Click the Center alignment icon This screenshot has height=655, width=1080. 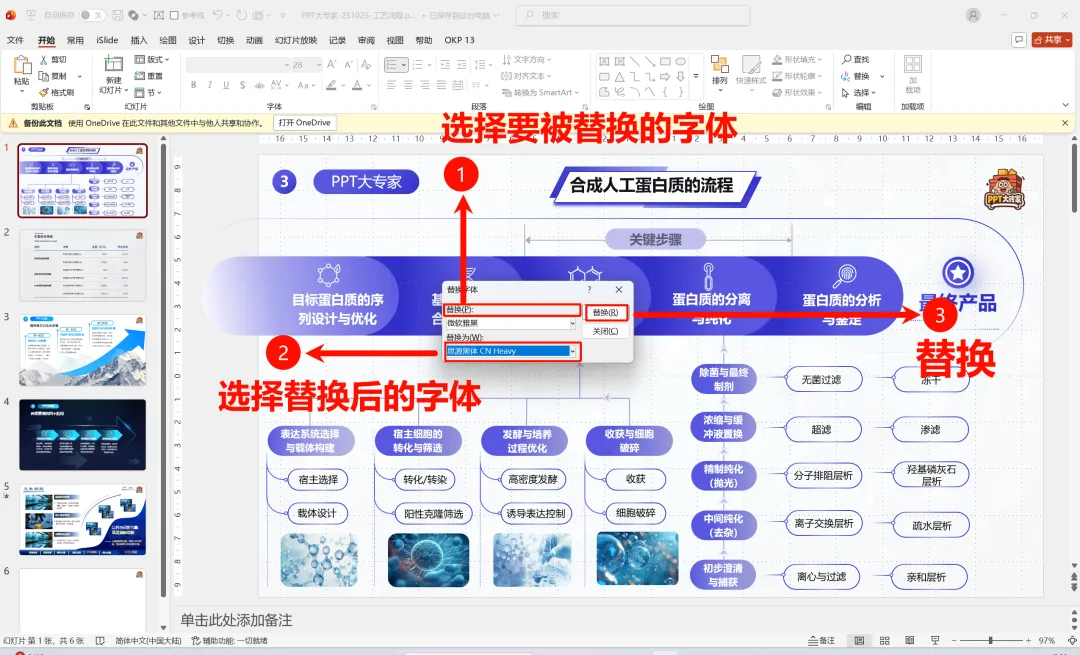[x=408, y=85]
